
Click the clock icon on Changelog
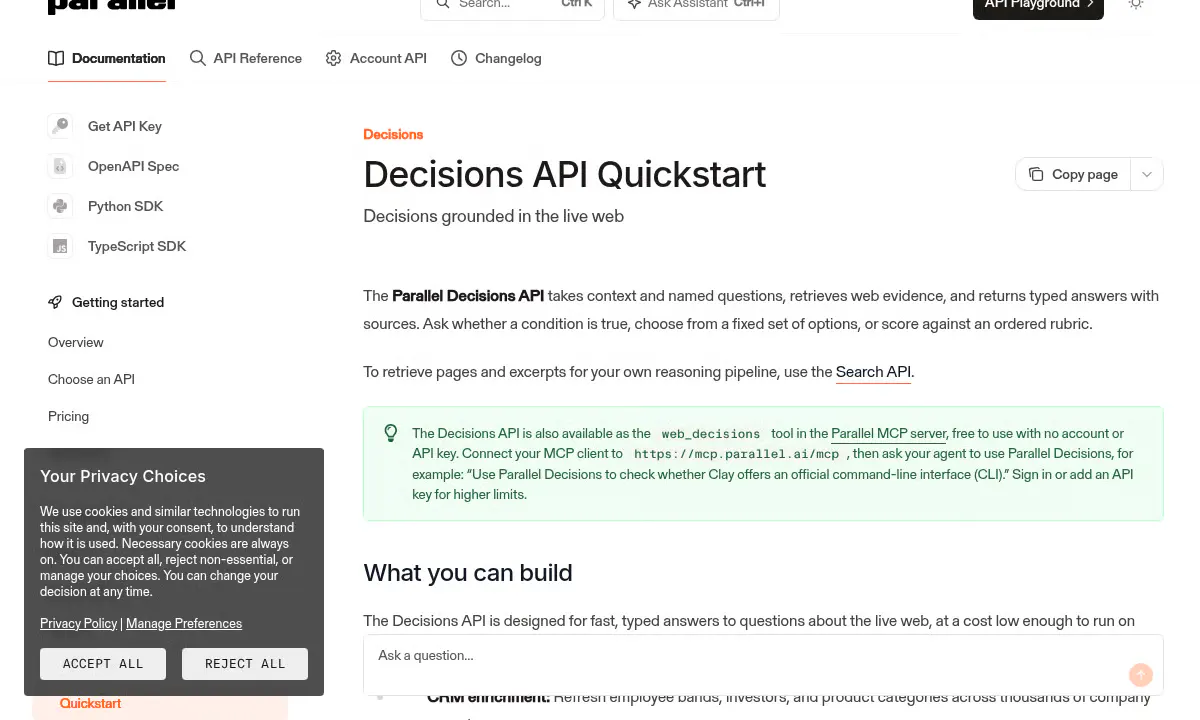tap(459, 58)
